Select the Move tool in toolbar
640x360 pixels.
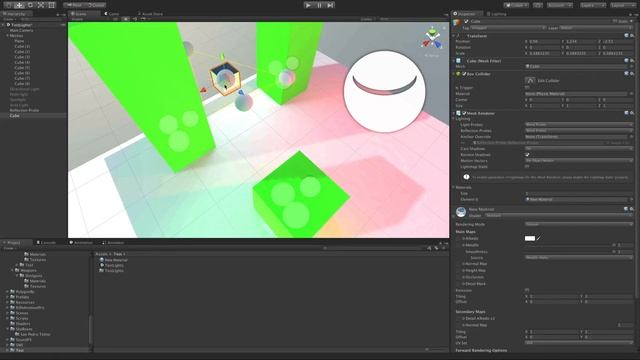[19, 5]
